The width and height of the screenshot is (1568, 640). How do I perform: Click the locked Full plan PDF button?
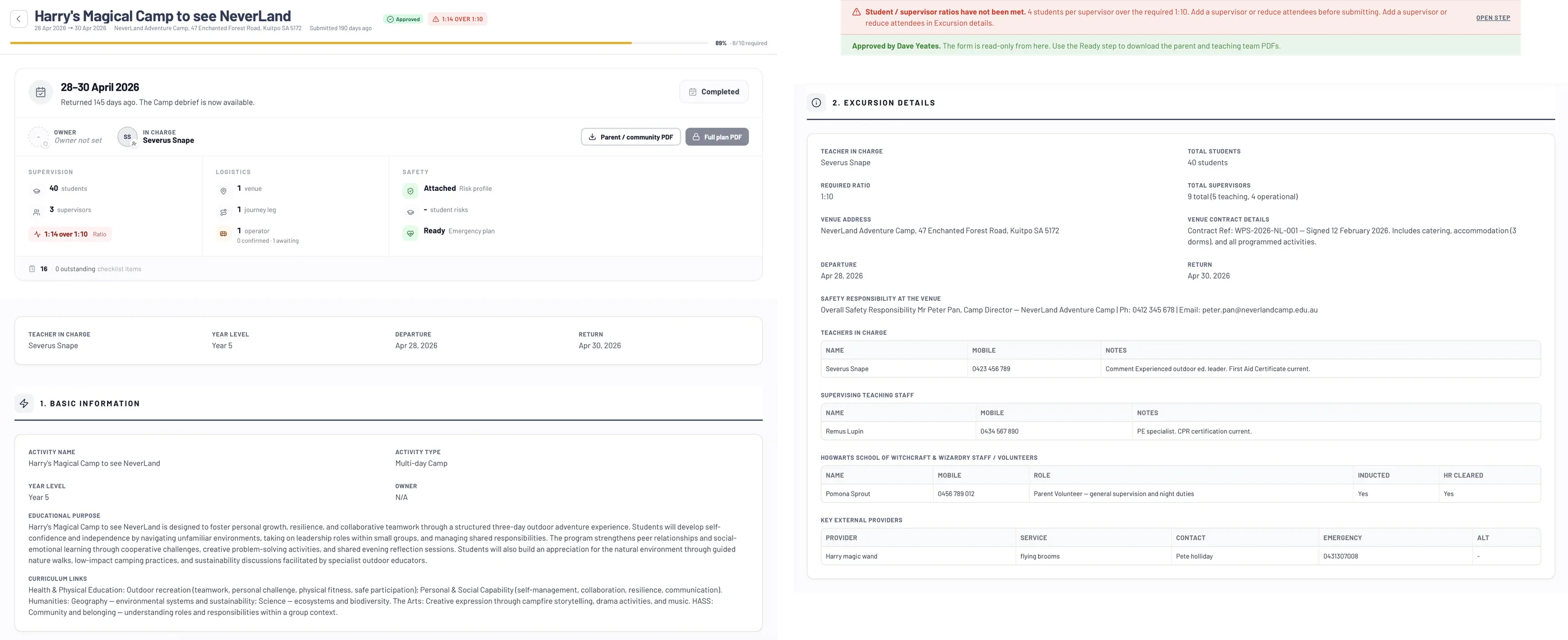717,137
